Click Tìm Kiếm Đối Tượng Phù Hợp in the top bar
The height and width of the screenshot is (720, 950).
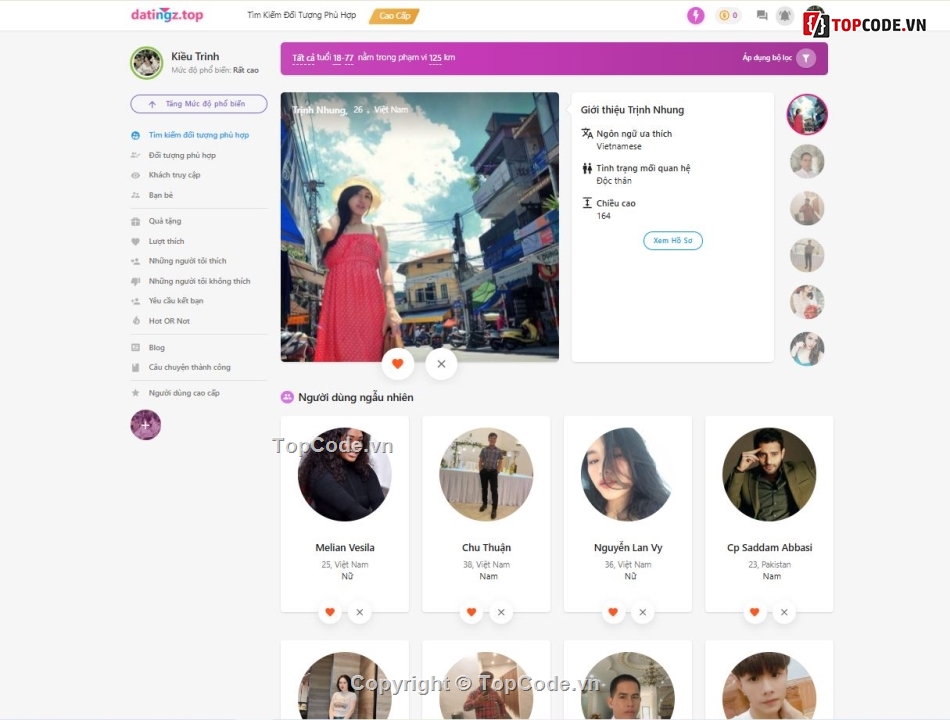[302, 15]
